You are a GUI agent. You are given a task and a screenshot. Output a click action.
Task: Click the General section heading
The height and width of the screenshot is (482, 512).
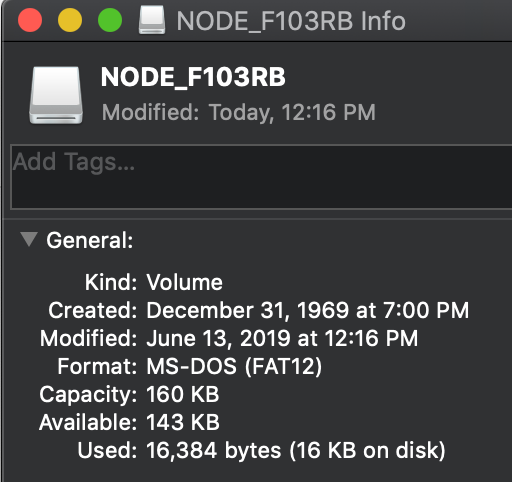(x=90, y=240)
